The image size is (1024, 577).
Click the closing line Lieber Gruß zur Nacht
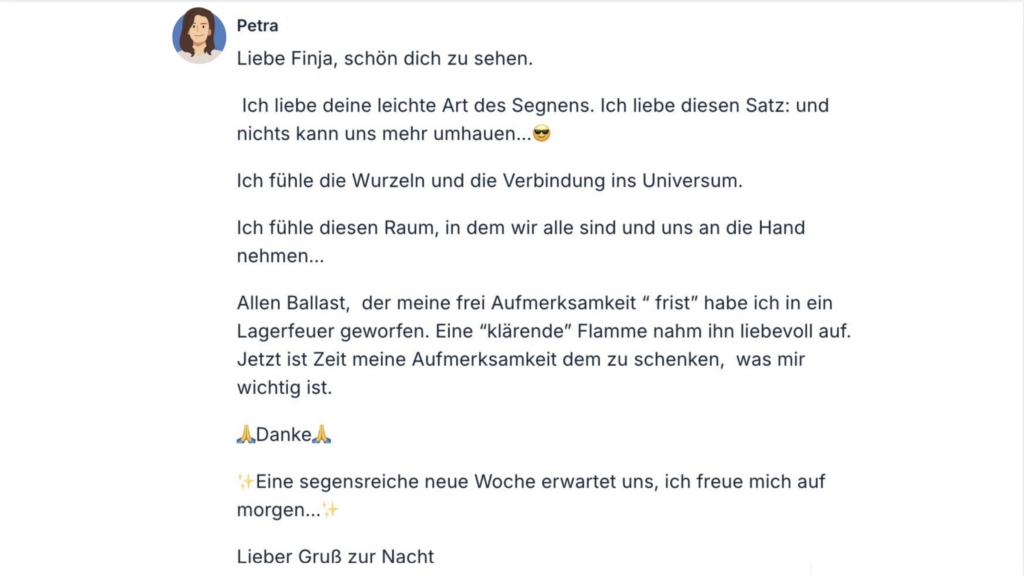pos(335,557)
